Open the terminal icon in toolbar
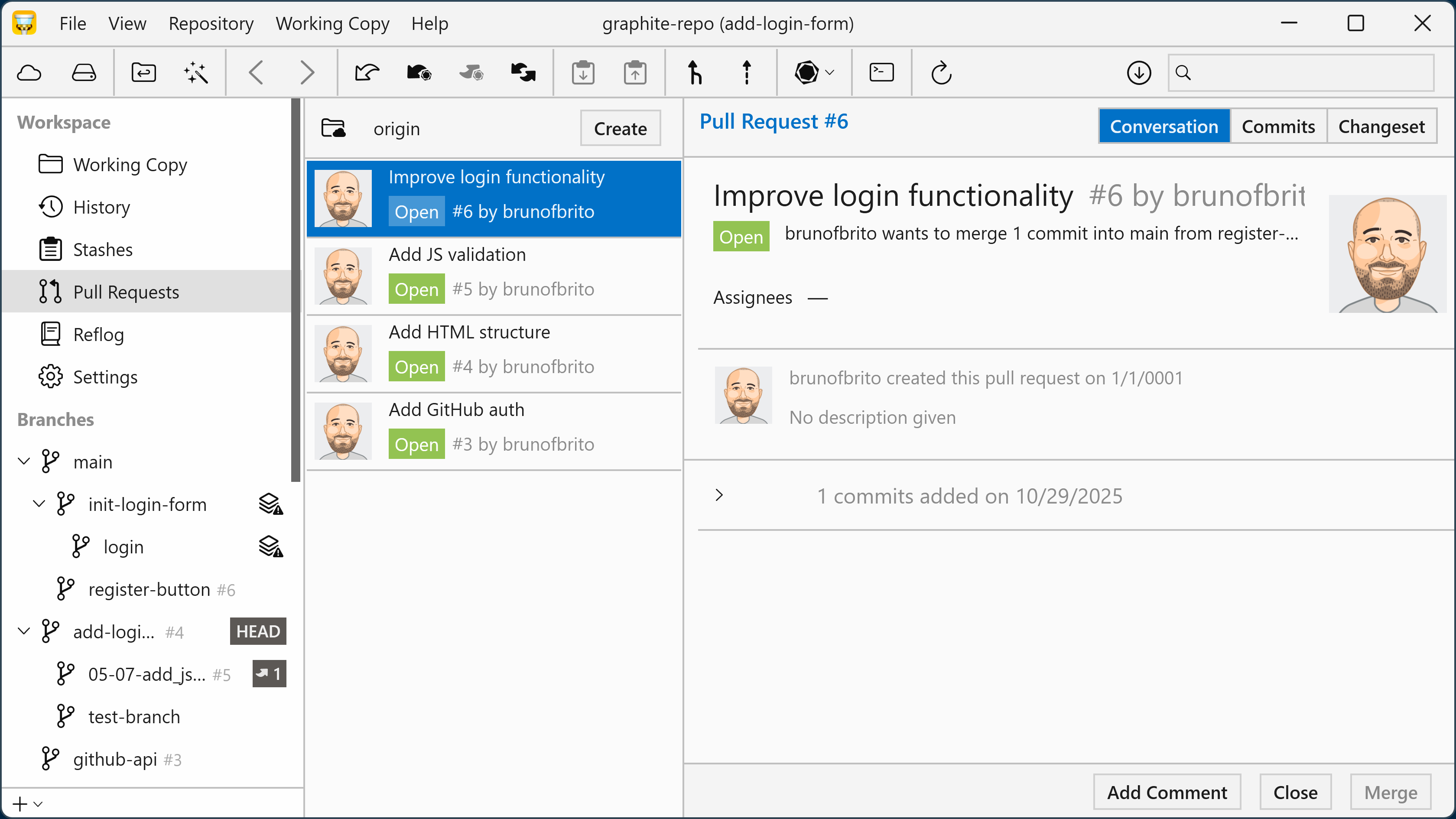Image resolution: width=1456 pixels, height=819 pixels. click(x=881, y=73)
